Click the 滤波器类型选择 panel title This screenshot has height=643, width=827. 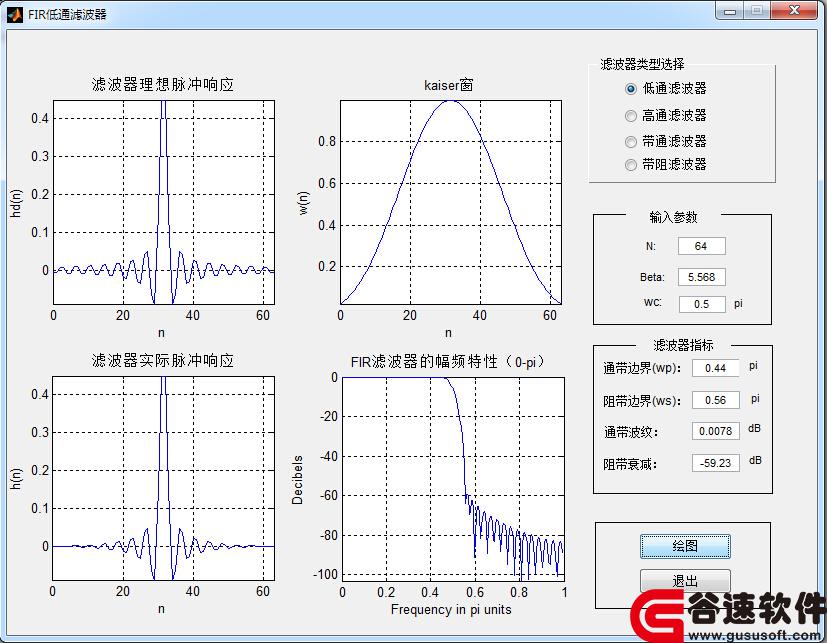pos(642,64)
